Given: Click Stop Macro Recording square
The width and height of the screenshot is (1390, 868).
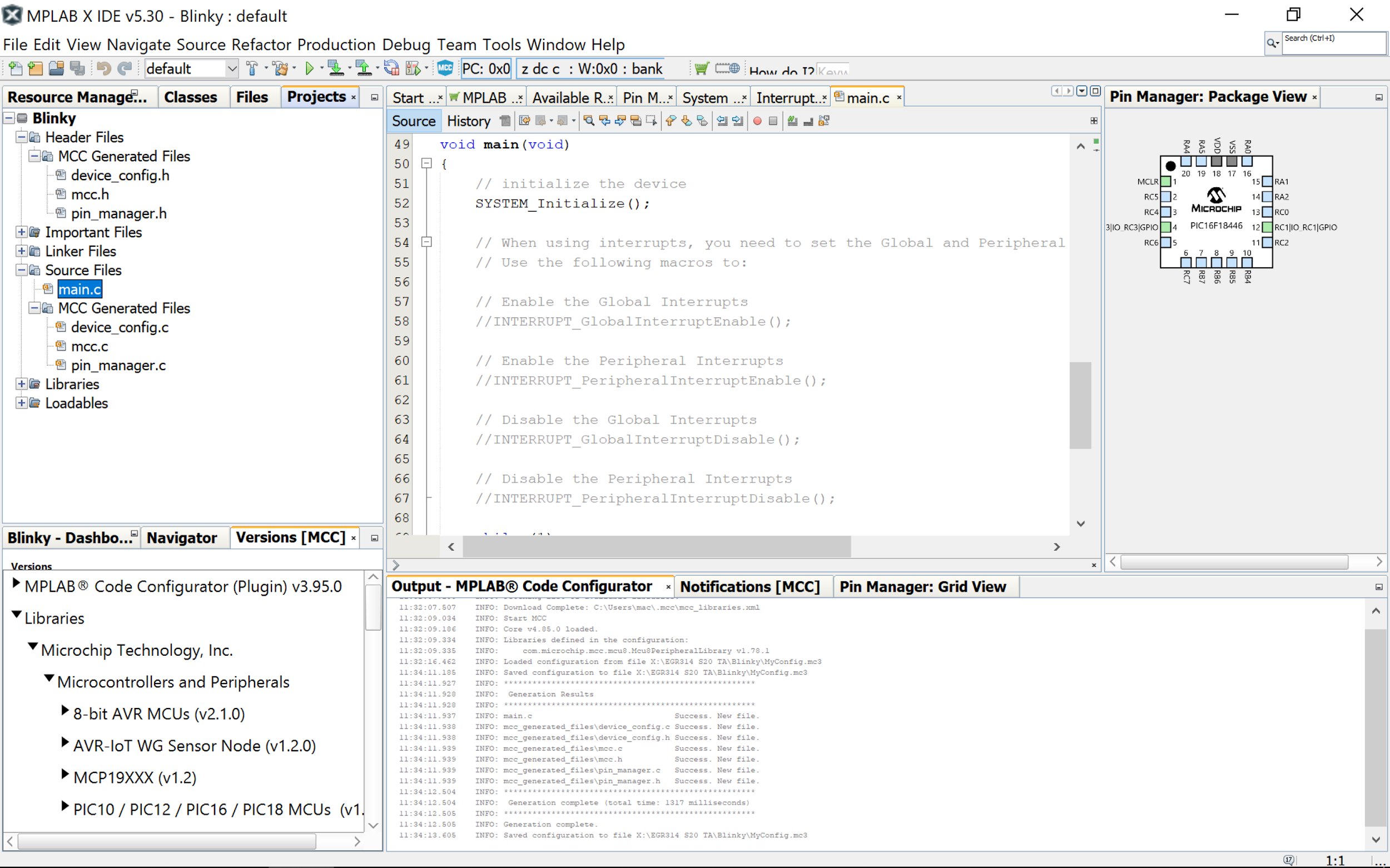Looking at the screenshot, I should (x=773, y=121).
